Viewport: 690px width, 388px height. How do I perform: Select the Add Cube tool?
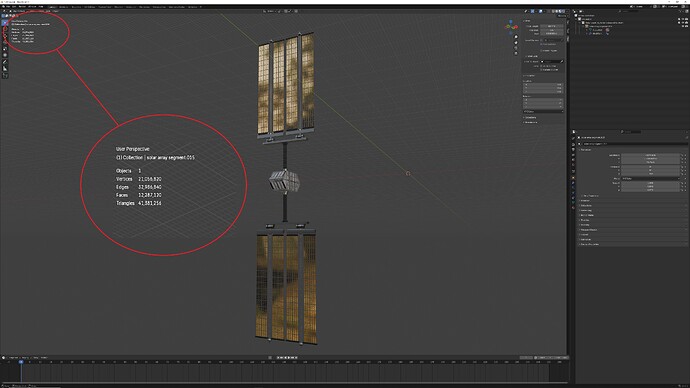click(x=5, y=75)
